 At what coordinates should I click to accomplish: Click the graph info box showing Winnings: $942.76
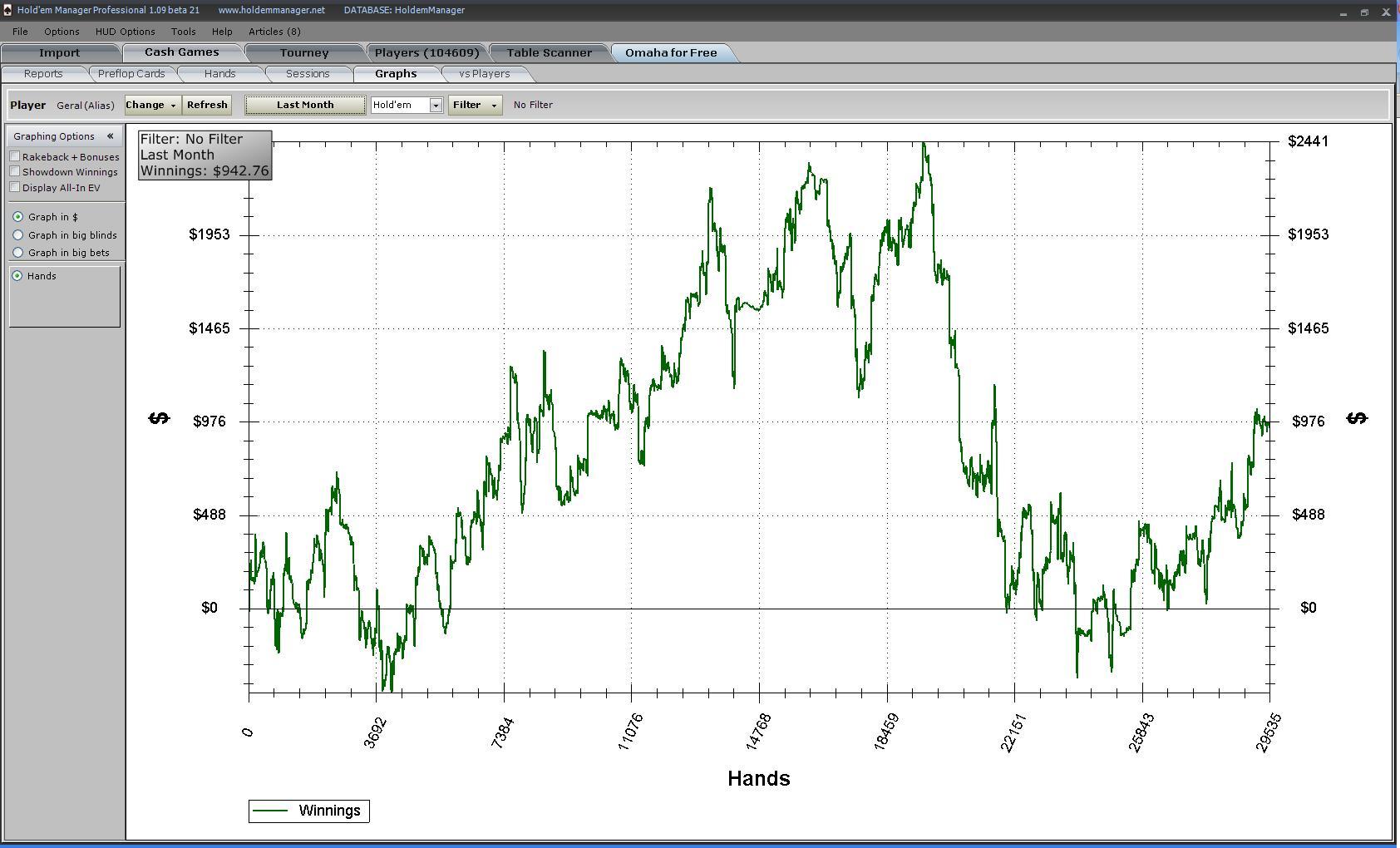point(205,155)
